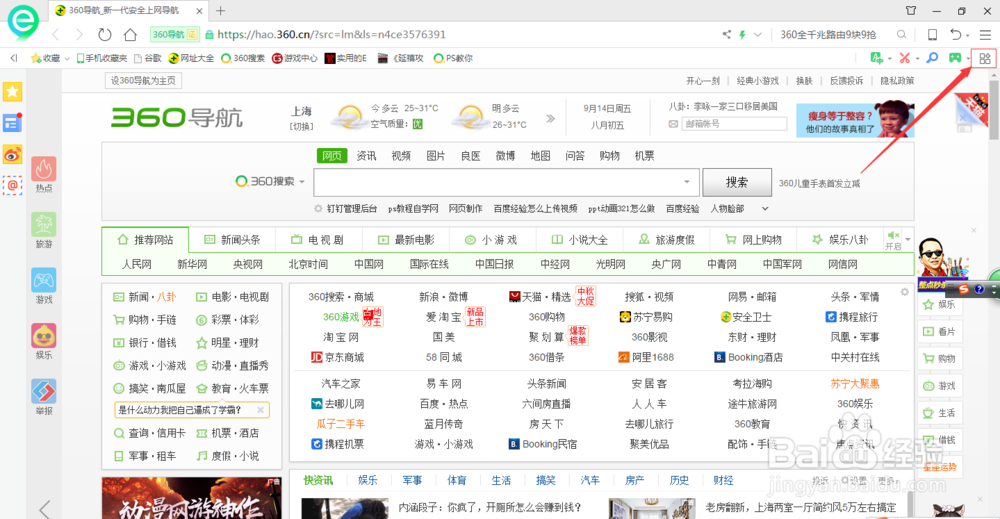
Task: Select the 资讯 search tab
Action: [366, 156]
